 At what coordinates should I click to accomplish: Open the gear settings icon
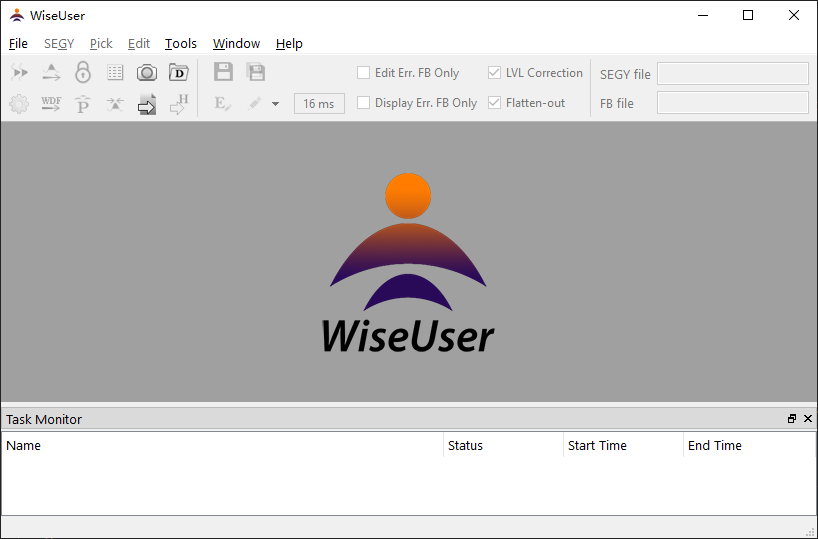point(19,104)
